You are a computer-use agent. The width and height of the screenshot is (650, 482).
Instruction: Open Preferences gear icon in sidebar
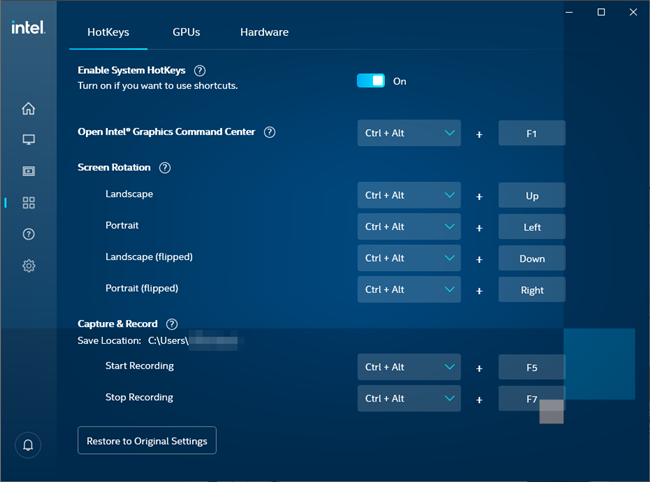tap(29, 266)
